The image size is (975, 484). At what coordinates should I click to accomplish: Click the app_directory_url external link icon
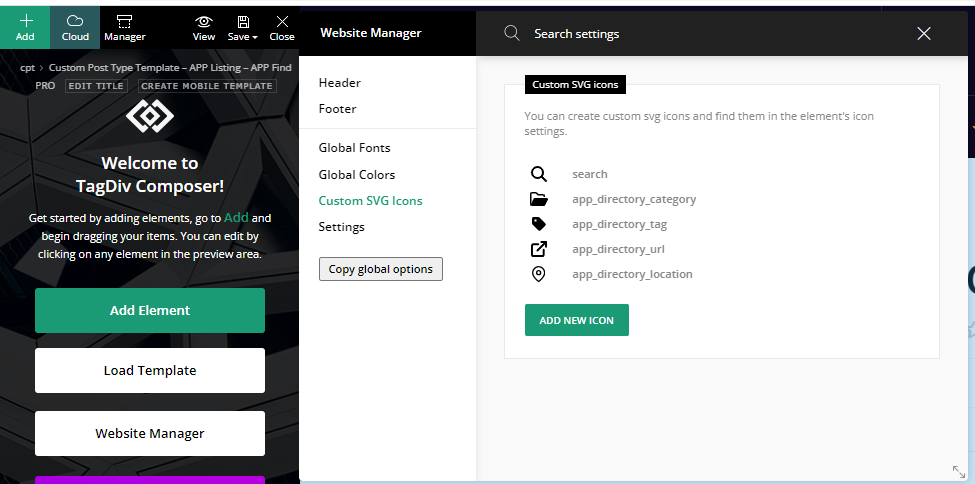538,249
